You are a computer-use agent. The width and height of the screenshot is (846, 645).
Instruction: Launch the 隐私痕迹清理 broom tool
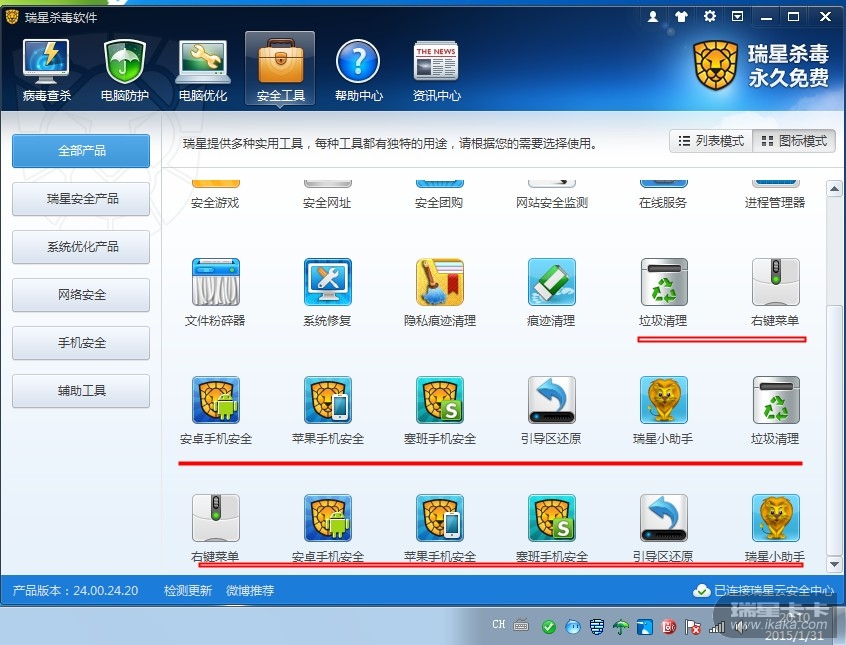click(440, 282)
